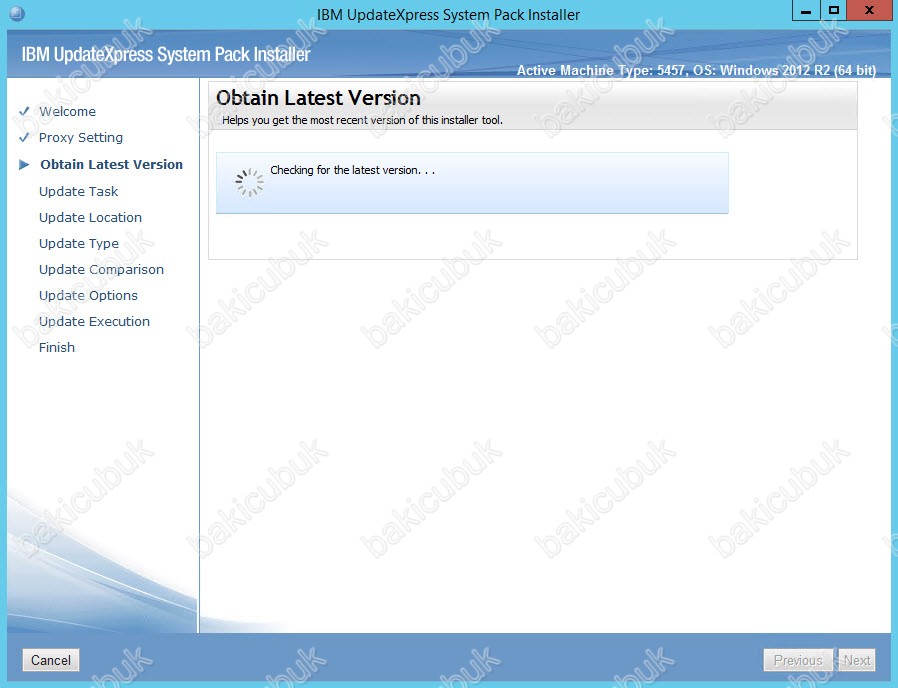Image resolution: width=898 pixels, height=688 pixels.
Task: Close the installer window
Action: coord(869,11)
